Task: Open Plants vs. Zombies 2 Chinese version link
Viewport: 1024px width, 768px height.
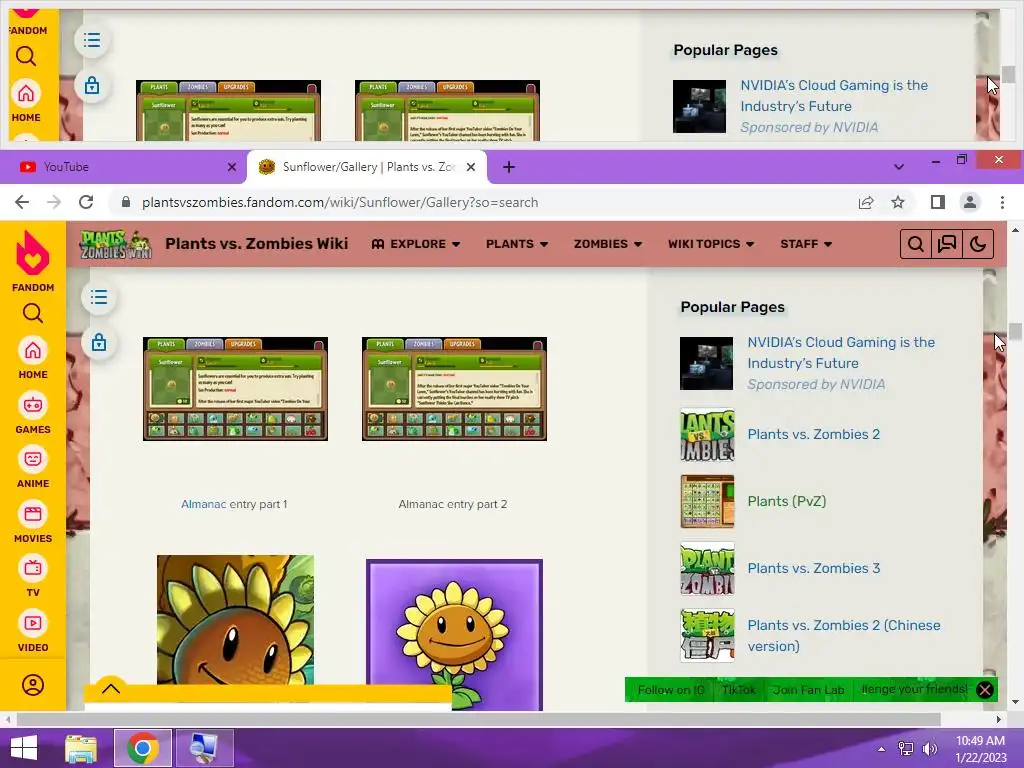Action: pos(844,635)
